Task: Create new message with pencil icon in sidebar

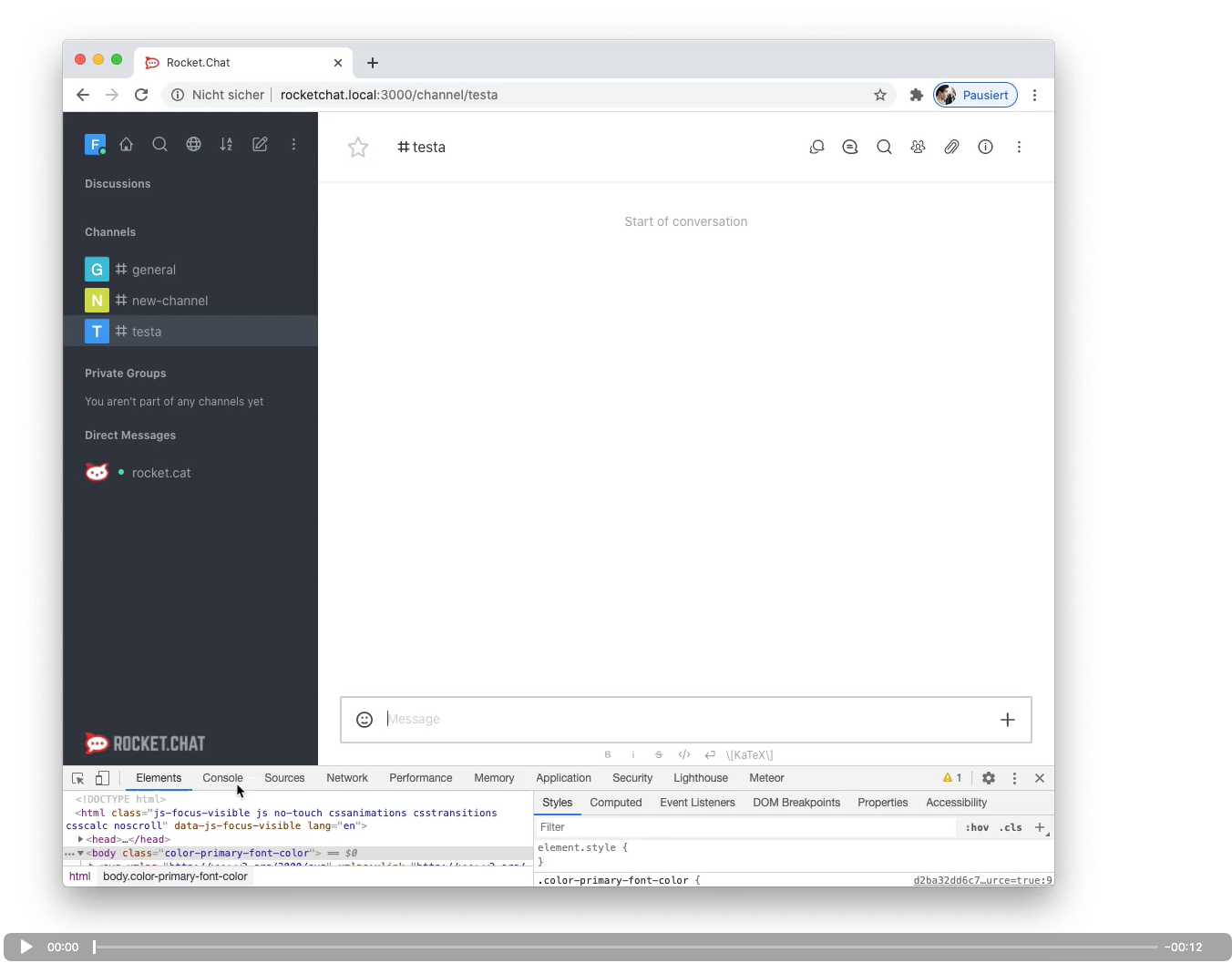Action: [x=260, y=144]
